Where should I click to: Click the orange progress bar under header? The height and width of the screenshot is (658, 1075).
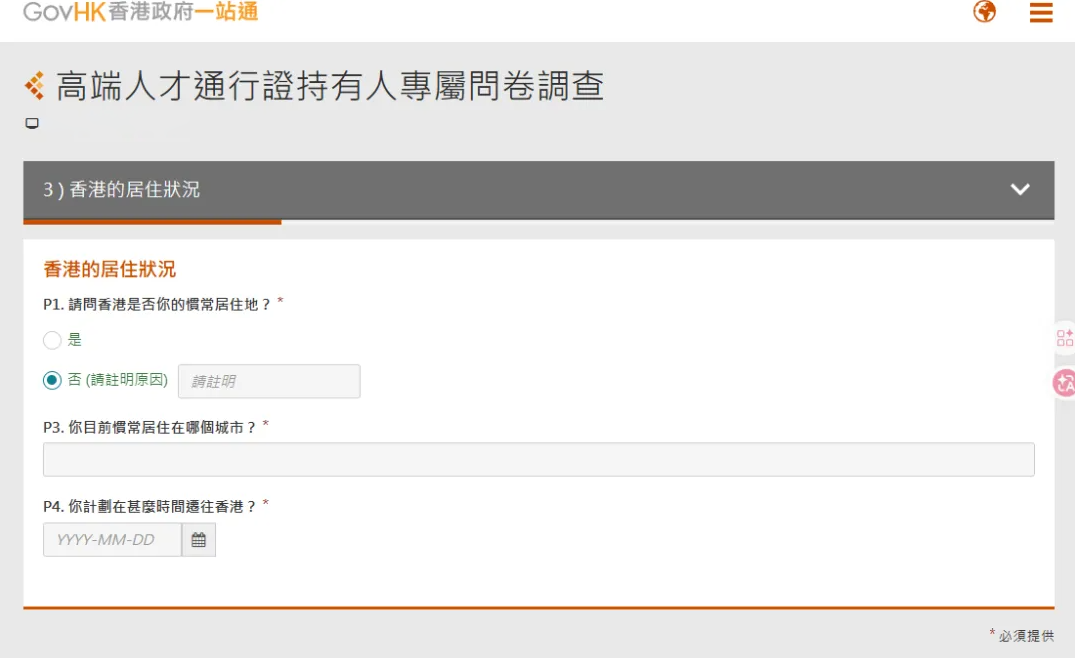click(x=152, y=222)
